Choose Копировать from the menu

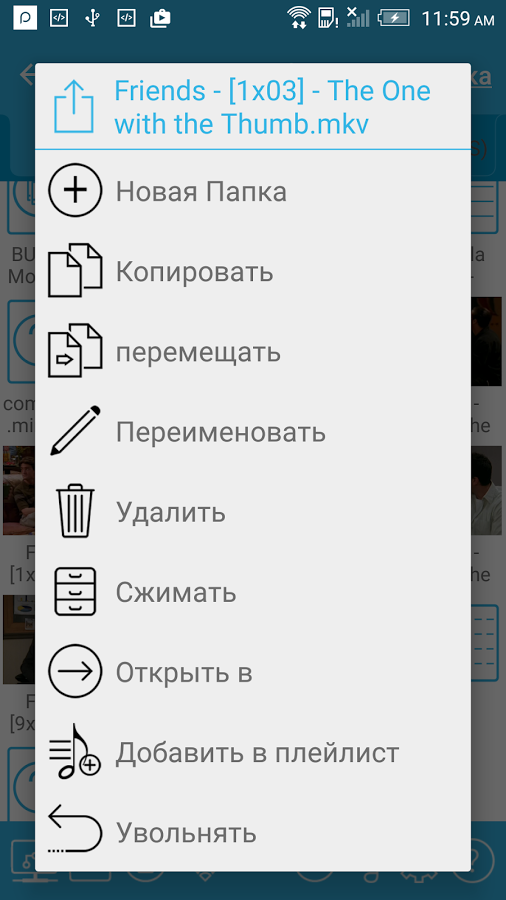(194, 271)
